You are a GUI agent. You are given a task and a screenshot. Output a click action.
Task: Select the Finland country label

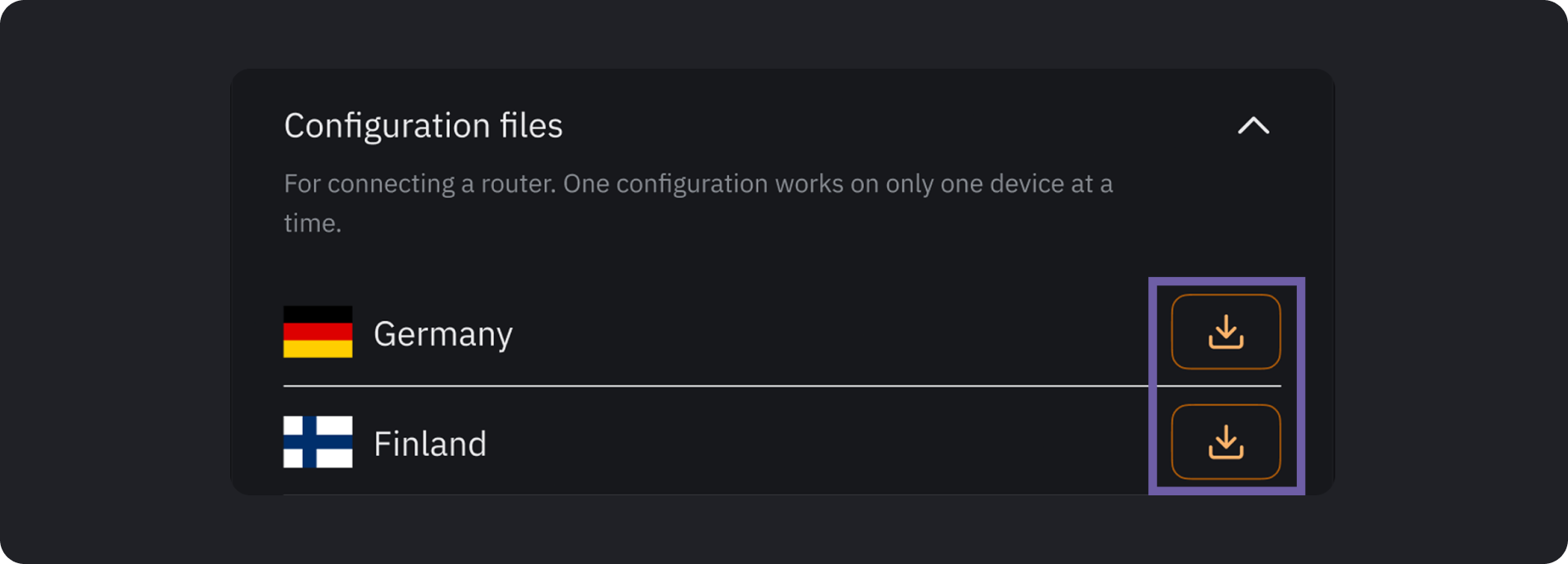[430, 444]
